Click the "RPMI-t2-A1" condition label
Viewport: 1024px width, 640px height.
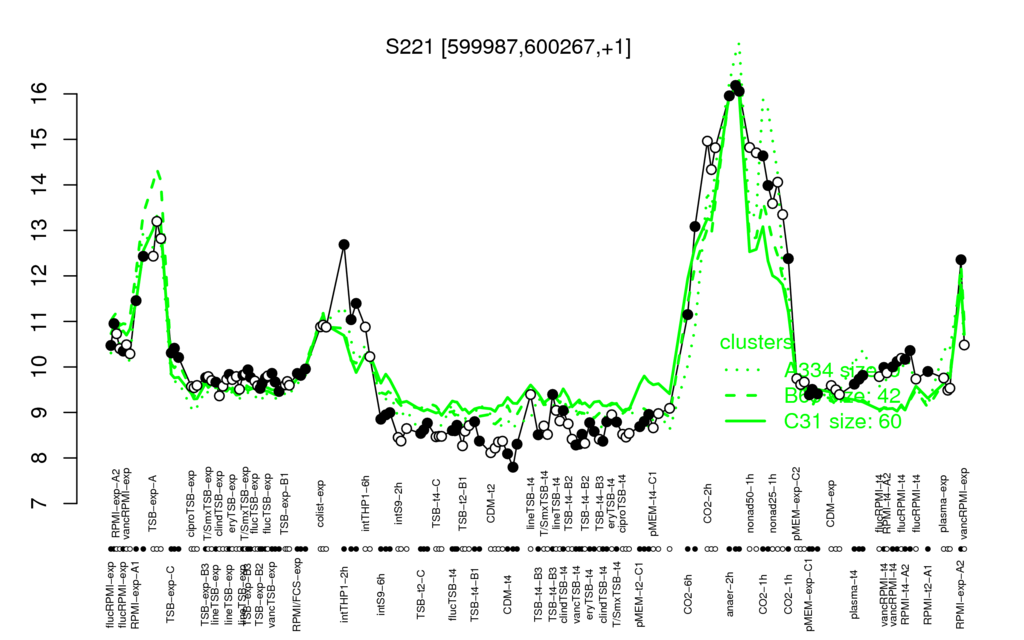(928, 592)
